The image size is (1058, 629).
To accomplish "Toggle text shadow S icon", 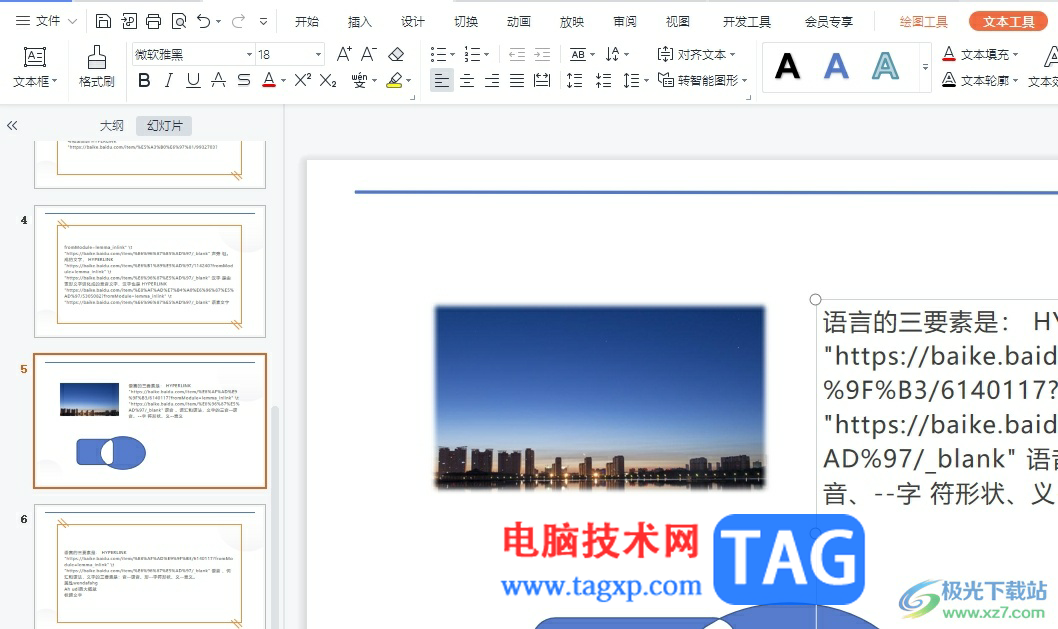I will pos(244,80).
